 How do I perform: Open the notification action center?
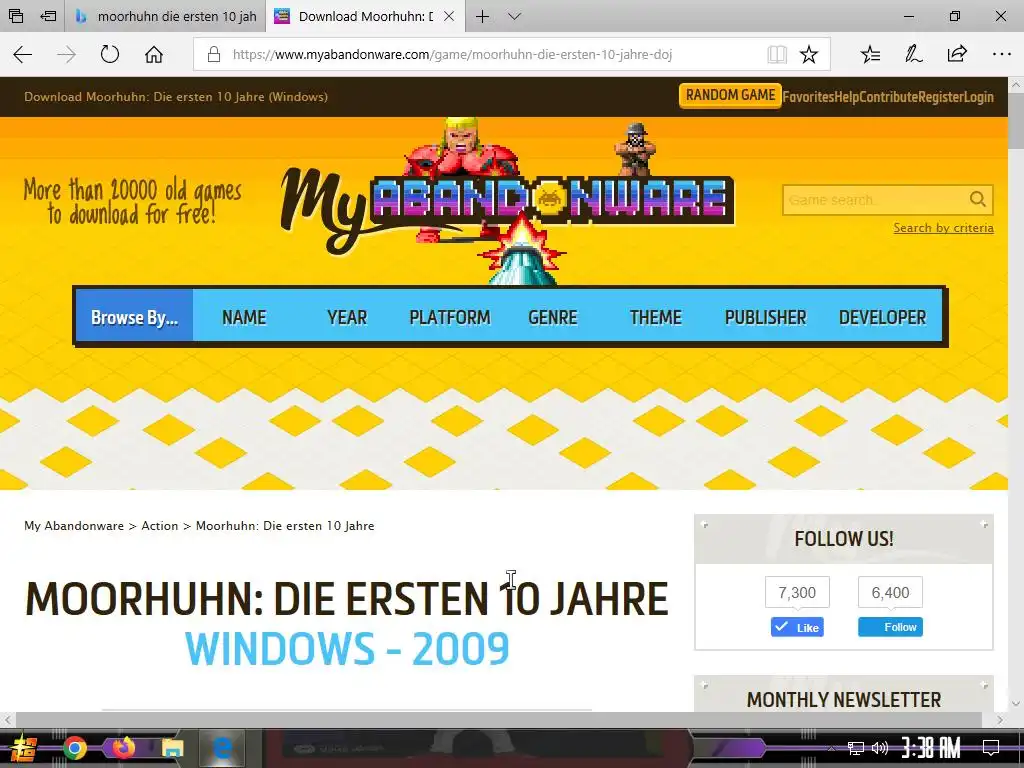point(991,747)
